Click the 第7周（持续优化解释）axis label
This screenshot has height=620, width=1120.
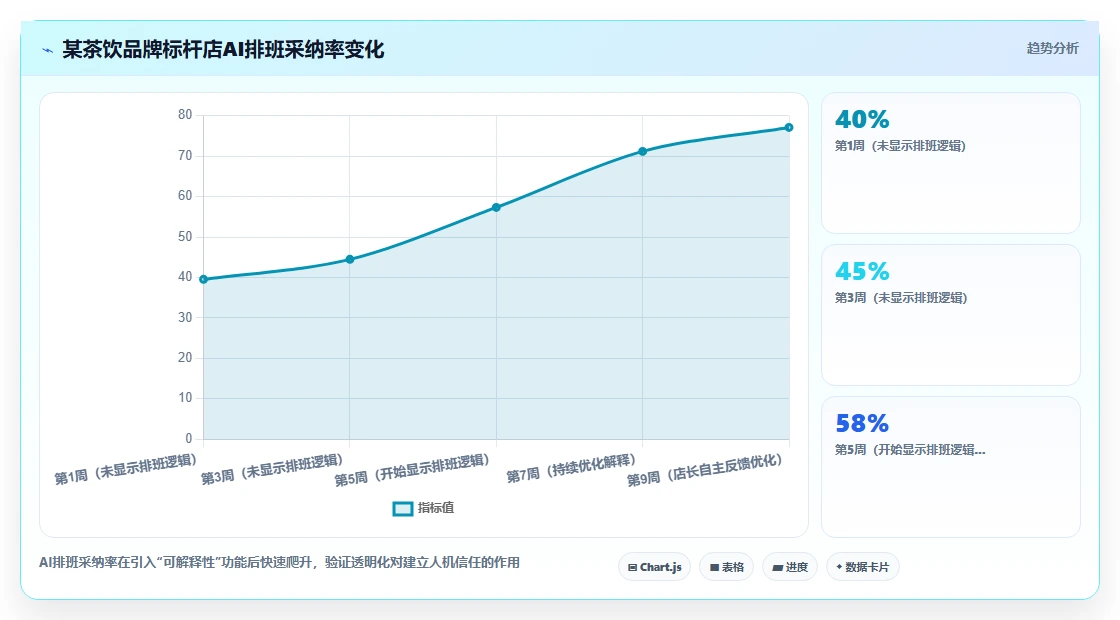click(571, 468)
